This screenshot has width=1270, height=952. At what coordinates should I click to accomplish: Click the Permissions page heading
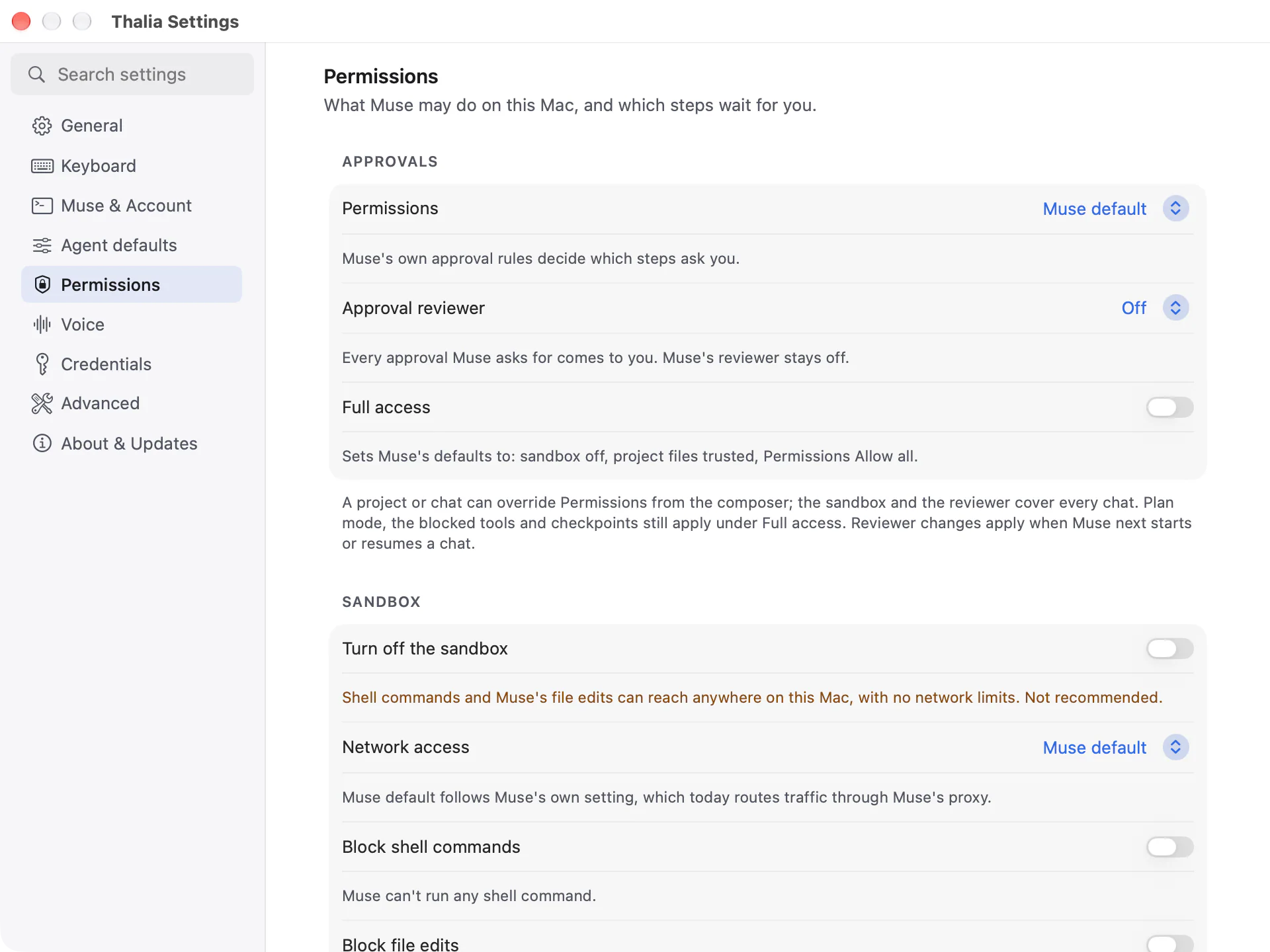click(x=381, y=77)
